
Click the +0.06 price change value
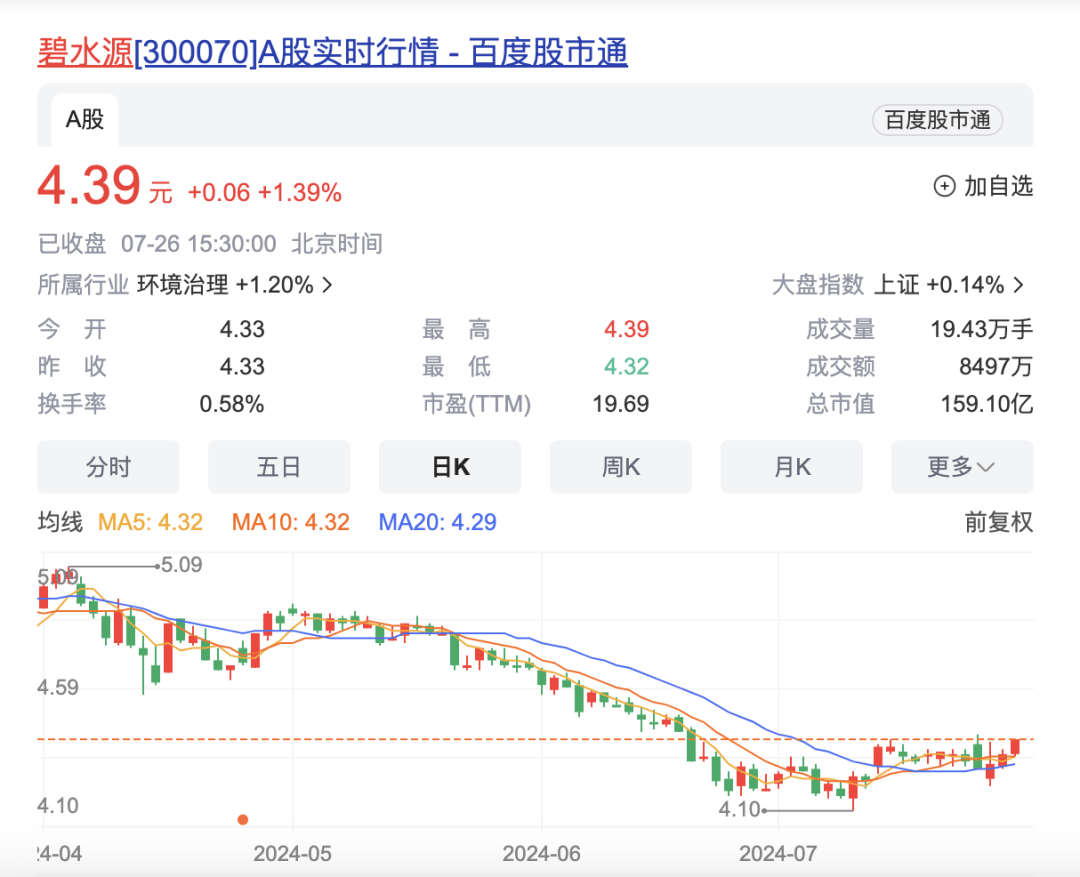[x=219, y=193]
